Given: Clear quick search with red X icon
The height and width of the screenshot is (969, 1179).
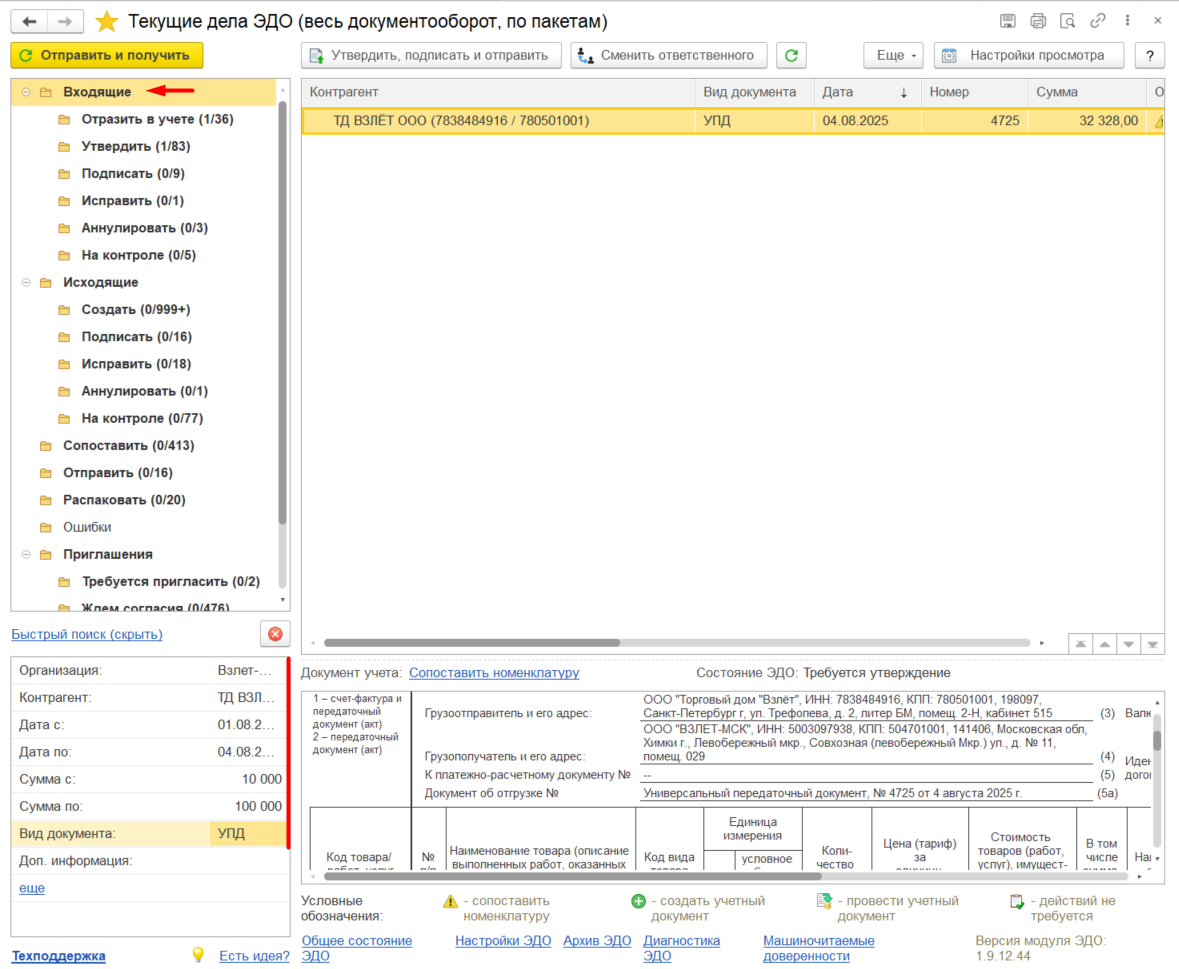Looking at the screenshot, I should coord(275,634).
